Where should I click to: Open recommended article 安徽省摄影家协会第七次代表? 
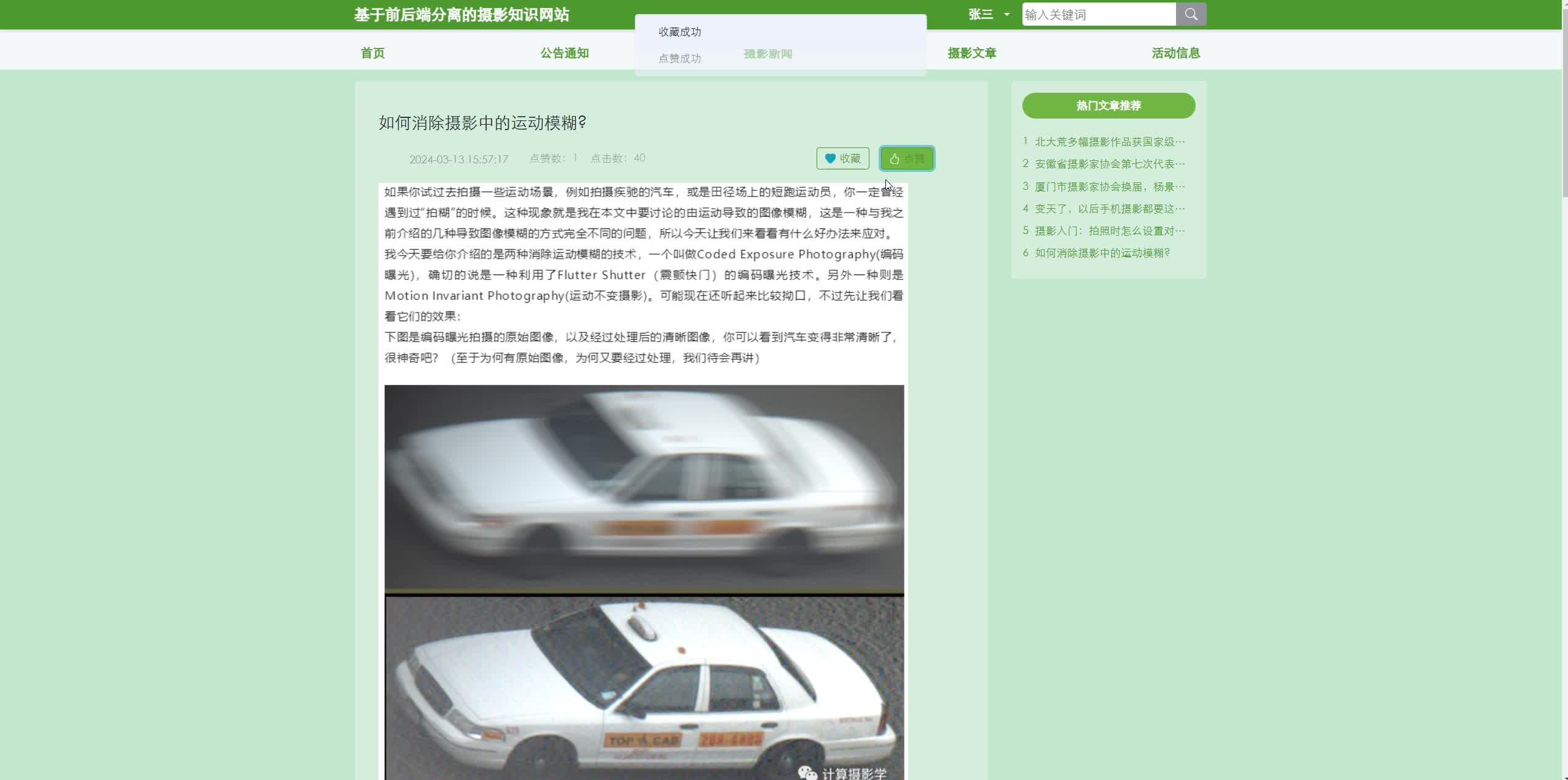(x=1109, y=164)
